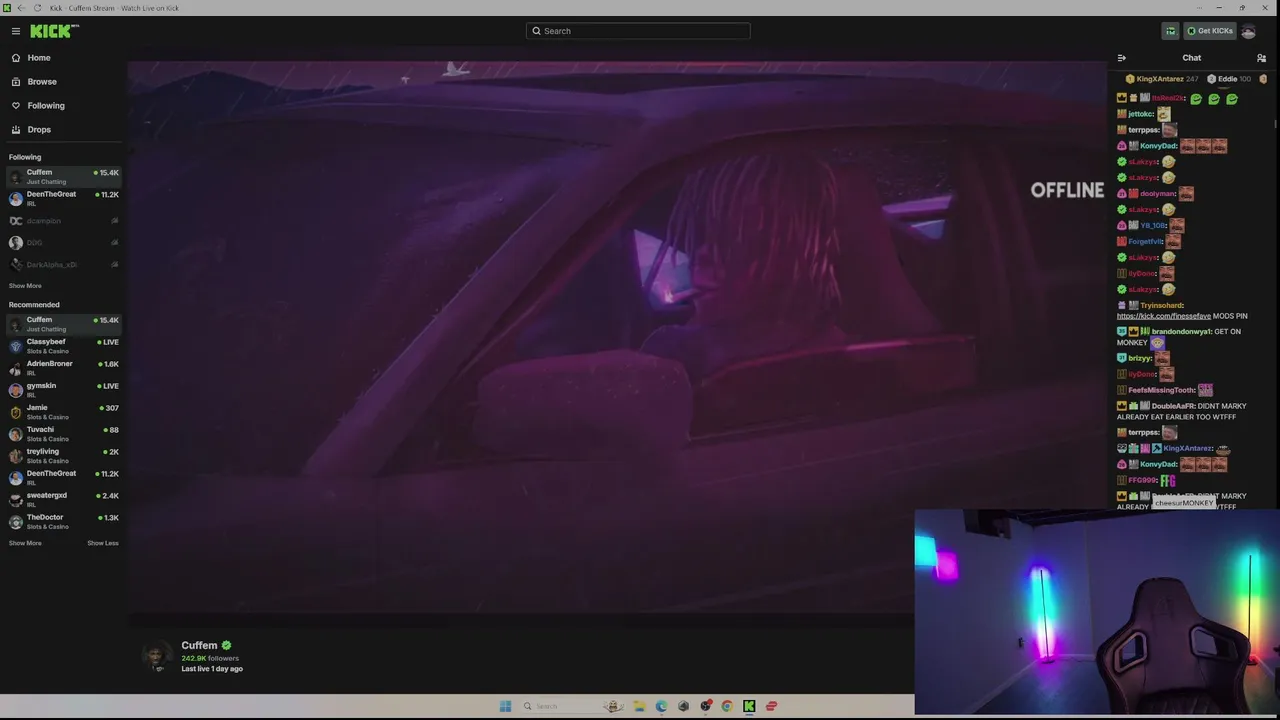The width and height of the screenshot is (1280, 720).
Task: Click the offline stream video player
Action: tap(617, 336)
